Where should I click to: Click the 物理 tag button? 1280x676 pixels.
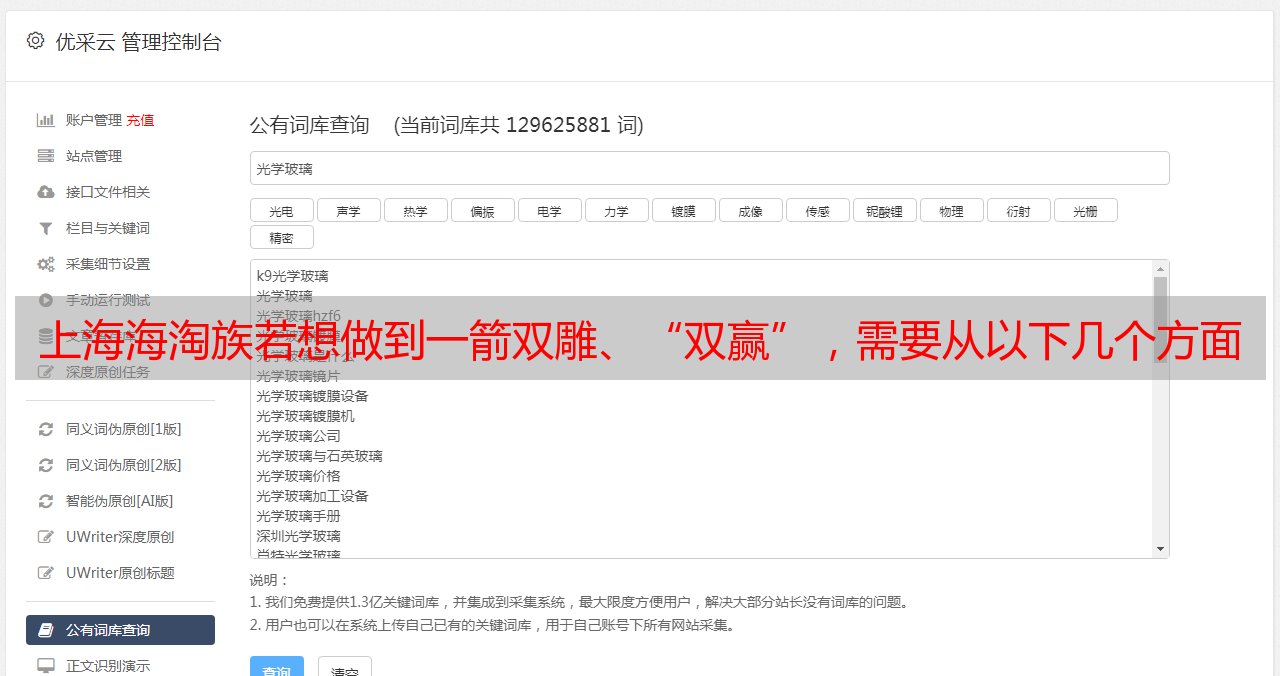[x=951, y=210]
